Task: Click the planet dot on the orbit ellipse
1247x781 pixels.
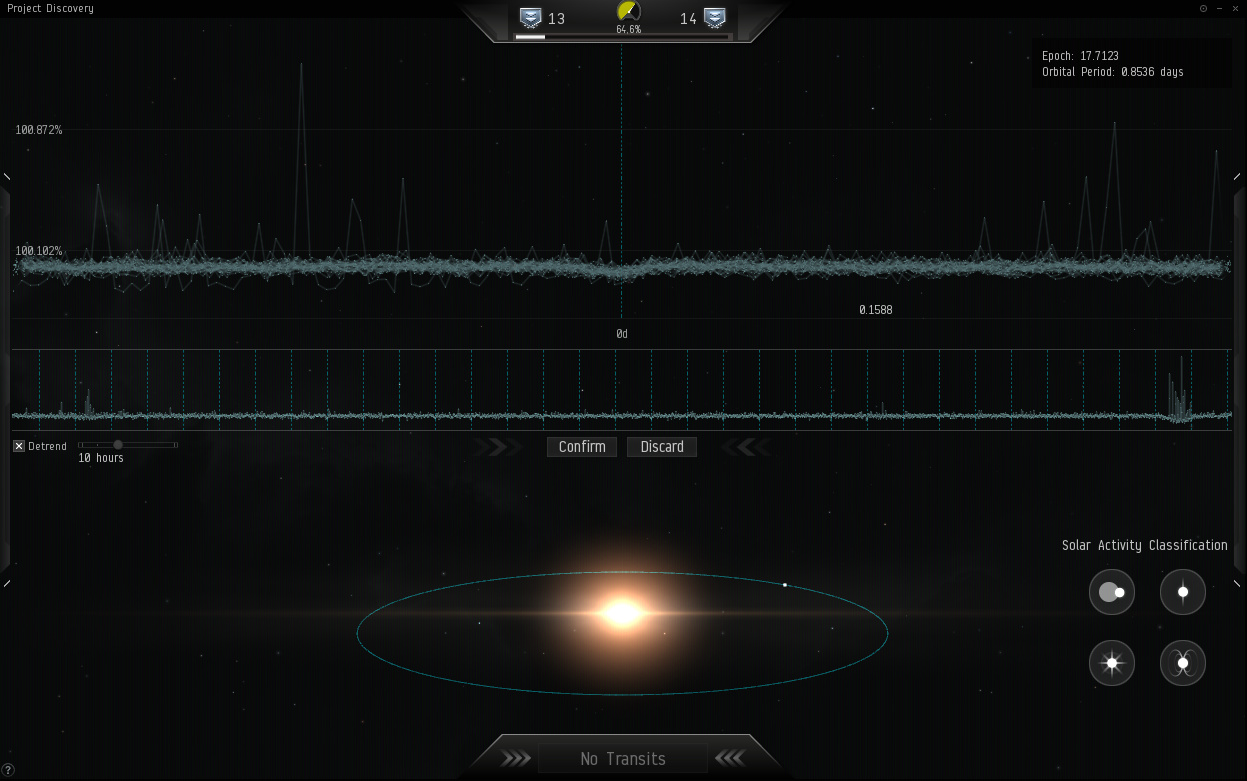Action: (785, 585)
